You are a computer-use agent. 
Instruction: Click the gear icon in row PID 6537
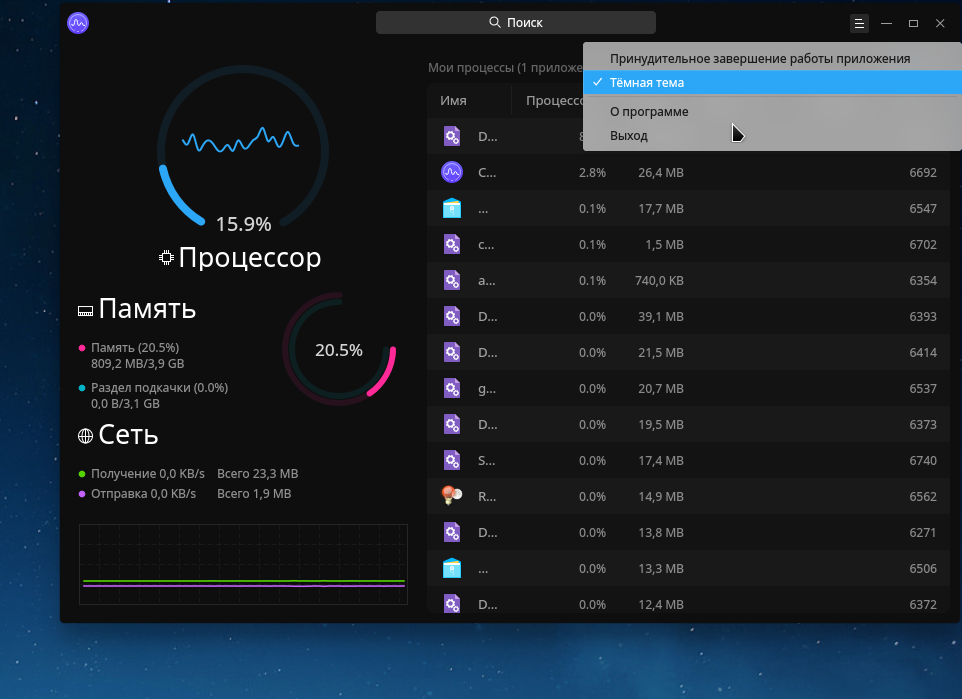[452, 388]
